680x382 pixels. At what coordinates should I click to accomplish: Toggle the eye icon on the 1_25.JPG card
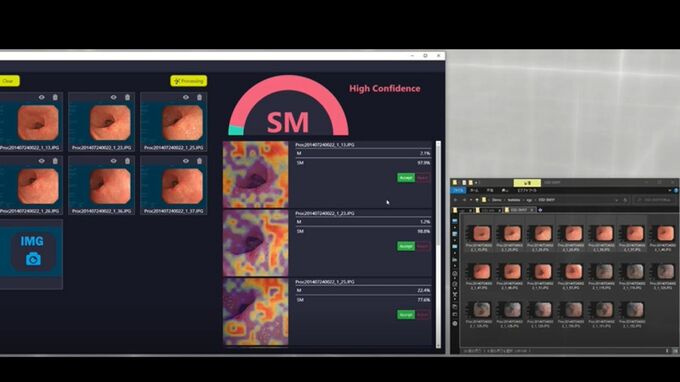point(186,98)
